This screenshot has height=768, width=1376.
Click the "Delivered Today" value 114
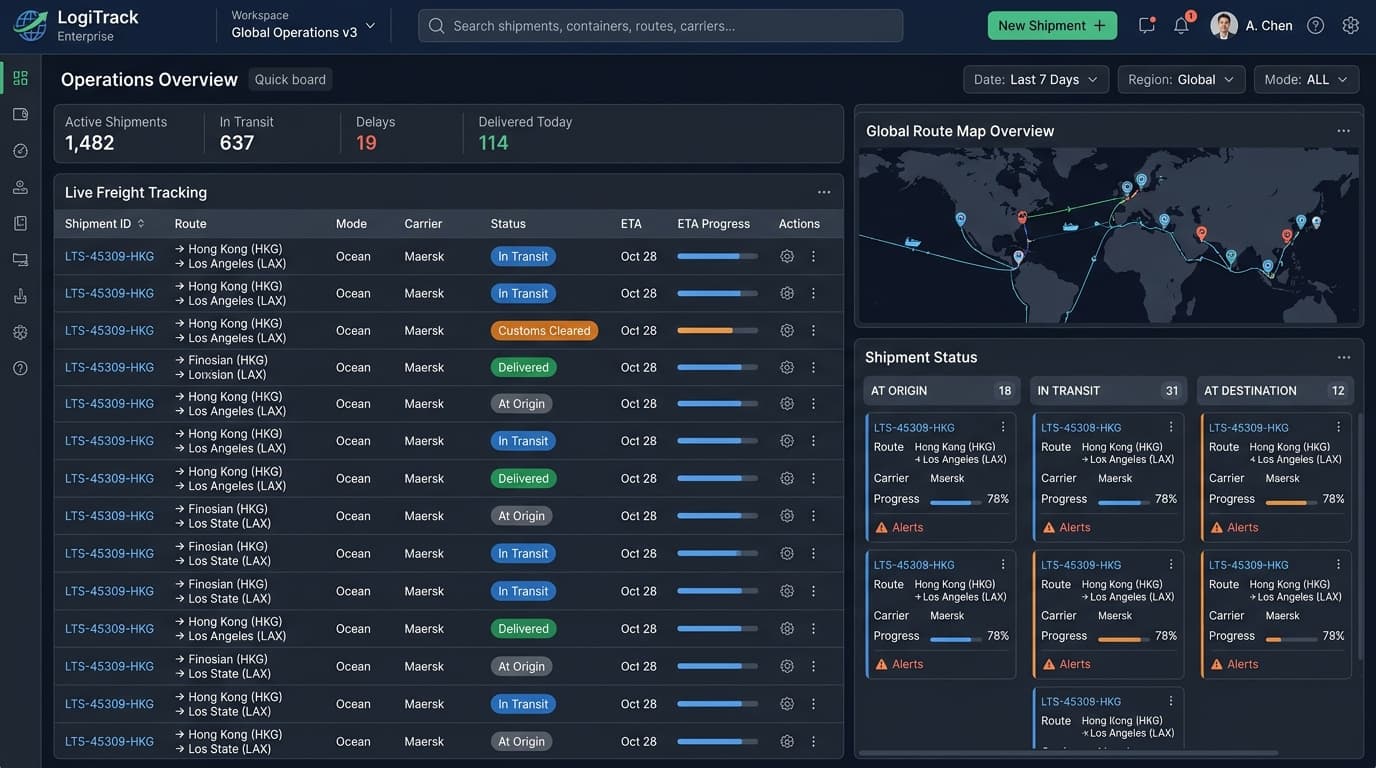(x=493, y=143)
